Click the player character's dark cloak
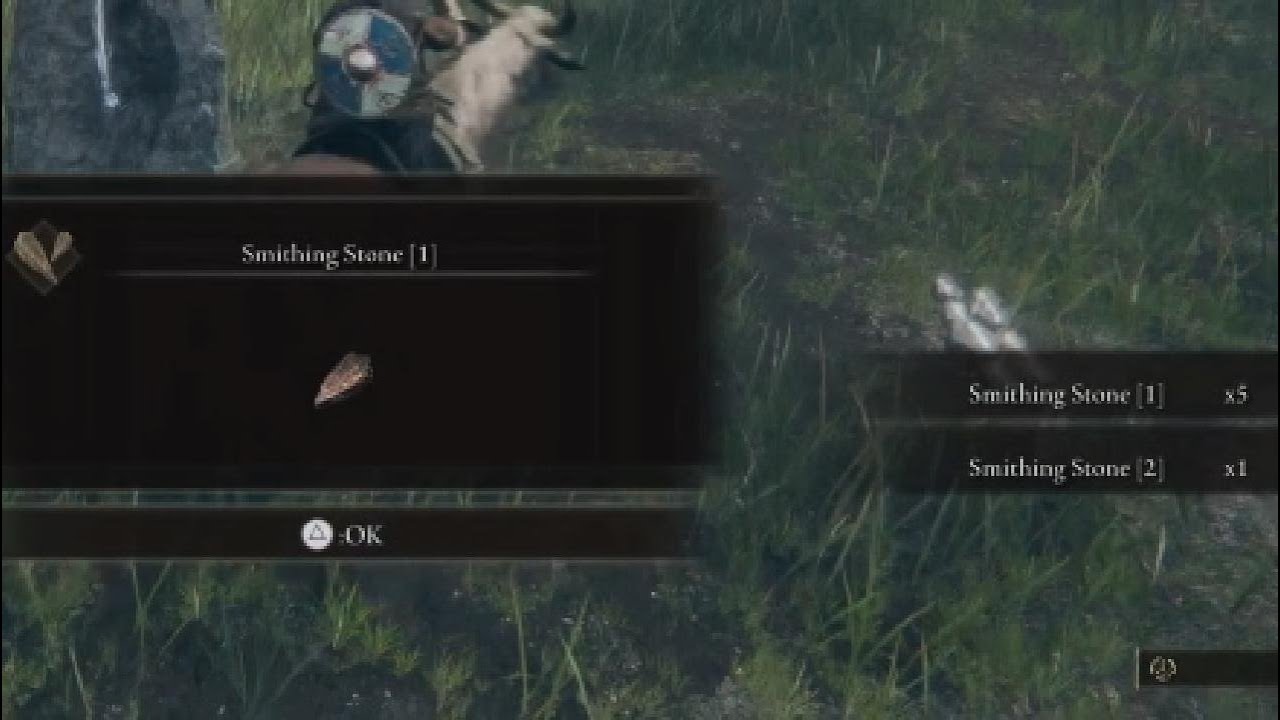This screenshot has width=1280, height=720. 370,145
